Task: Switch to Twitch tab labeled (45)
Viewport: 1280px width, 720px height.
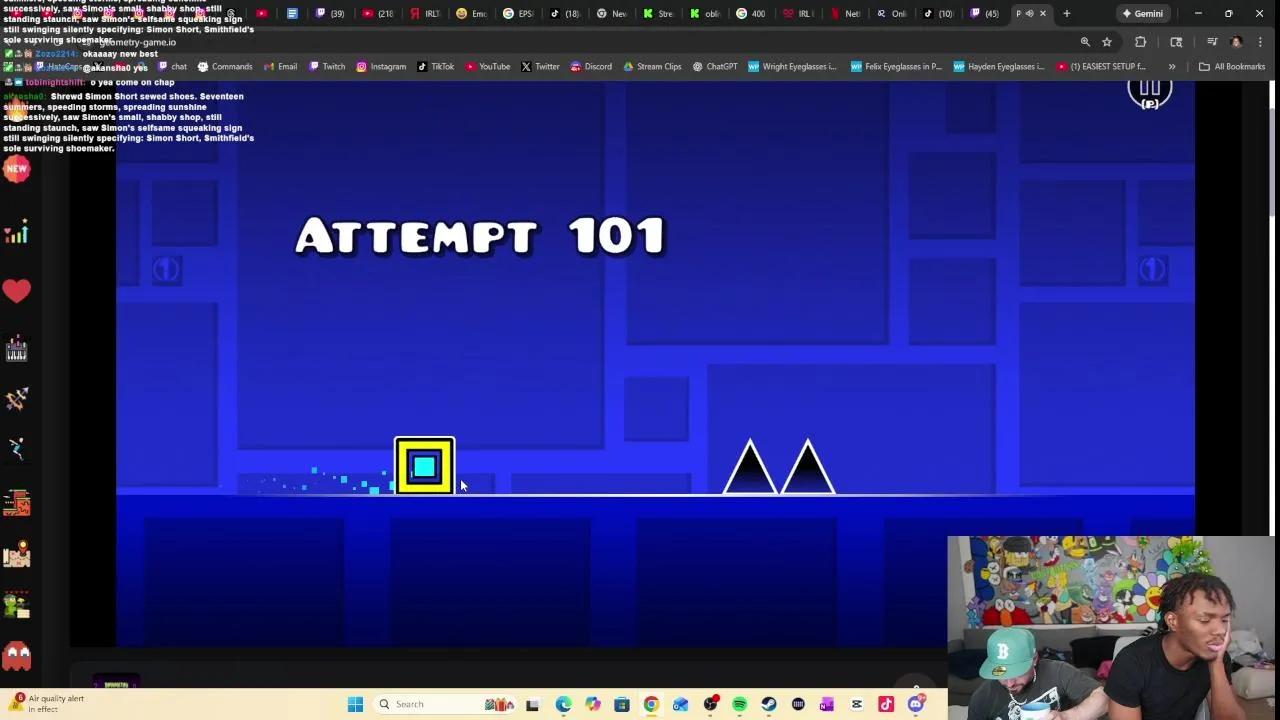Action: tap(985, 14)
